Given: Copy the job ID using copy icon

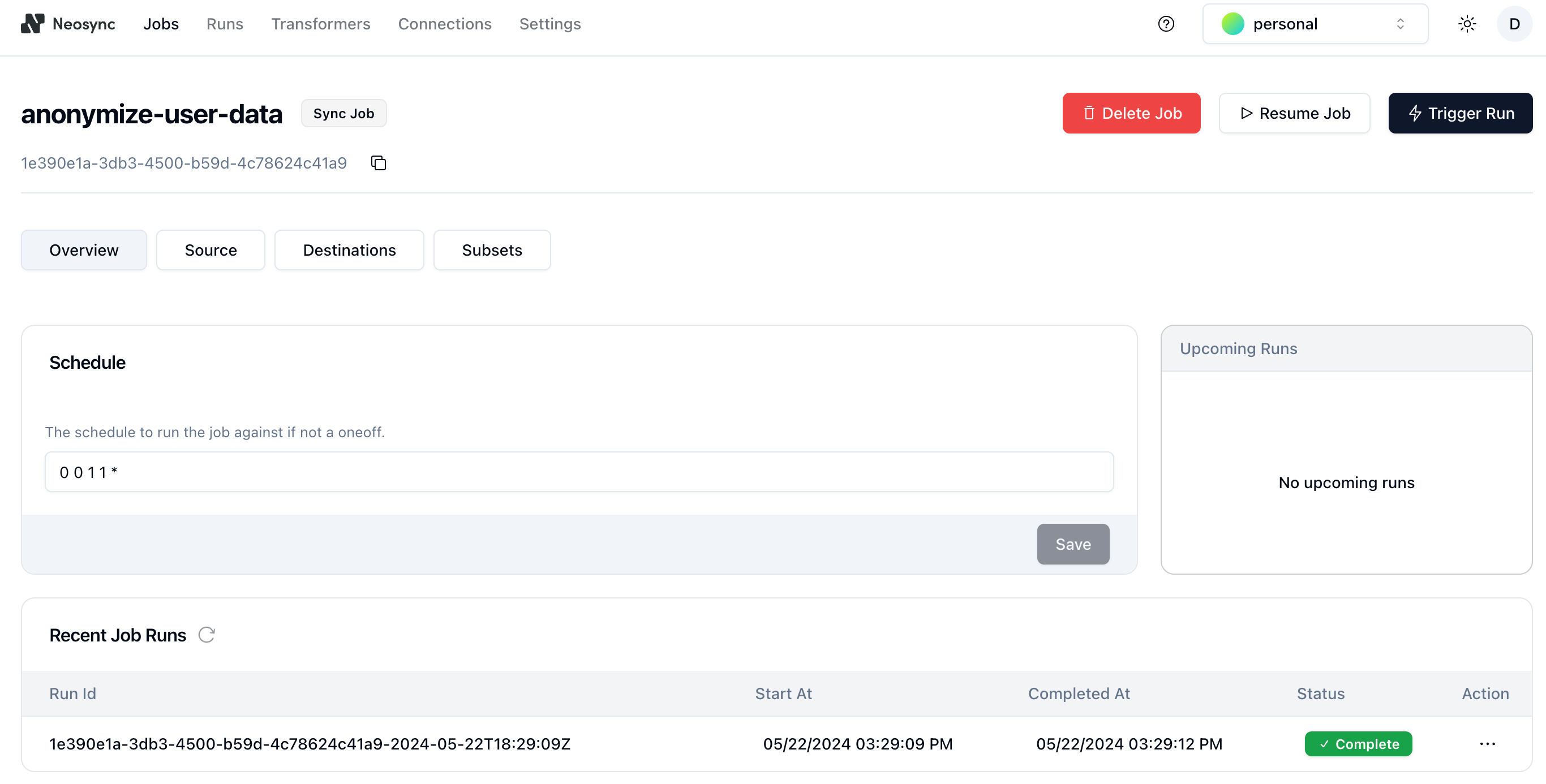Looking at the screenshot, I should tap(378, 162).
